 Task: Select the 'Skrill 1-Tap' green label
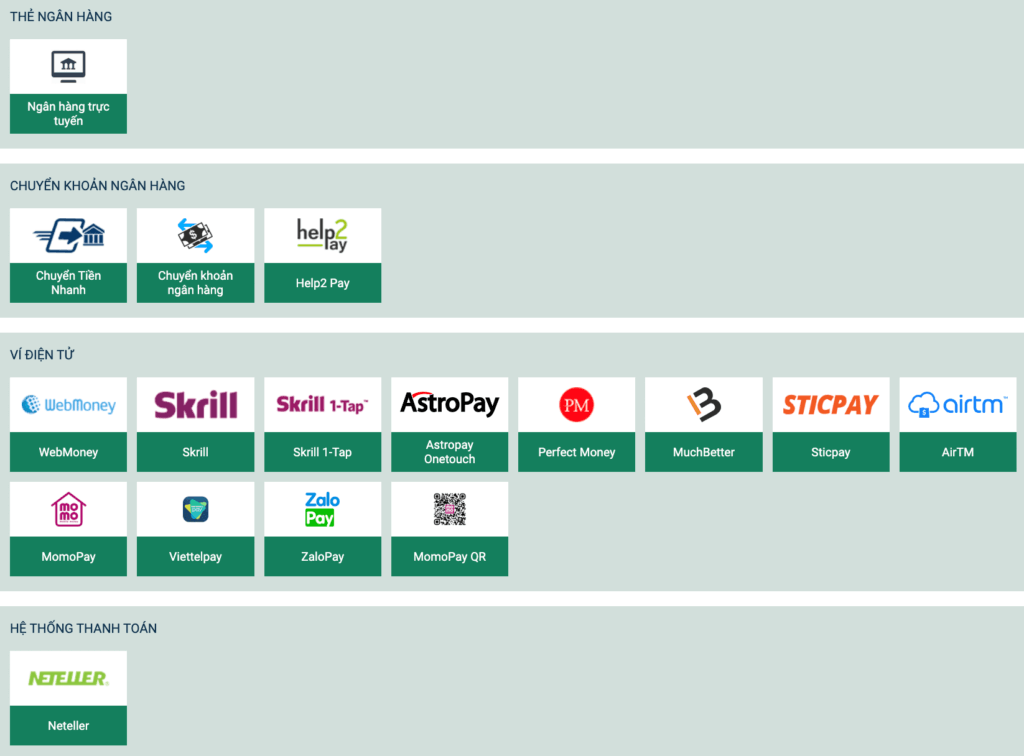323,452
